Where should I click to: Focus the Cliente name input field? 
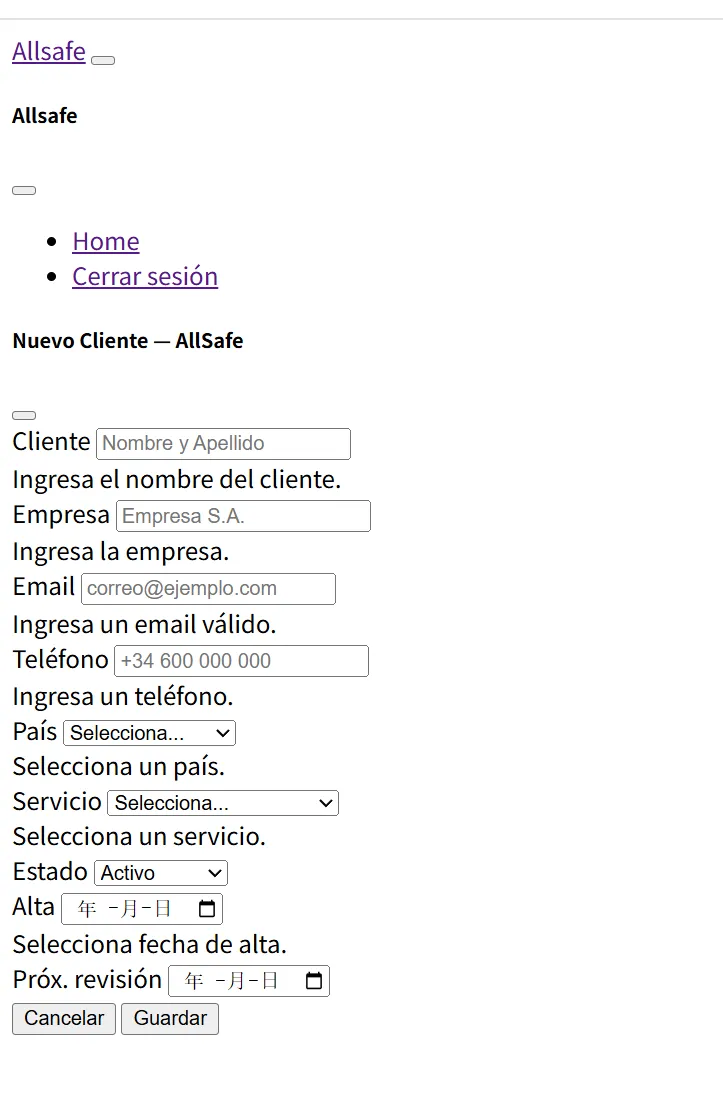tap(223, 444)
